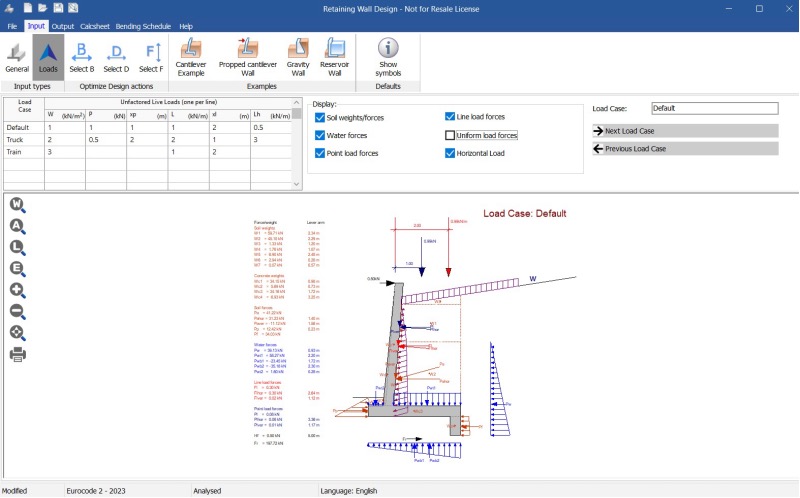This screenshot has width=800, height=498.
Task: Choose the Gravity Wall example
Action: point(298,57)
